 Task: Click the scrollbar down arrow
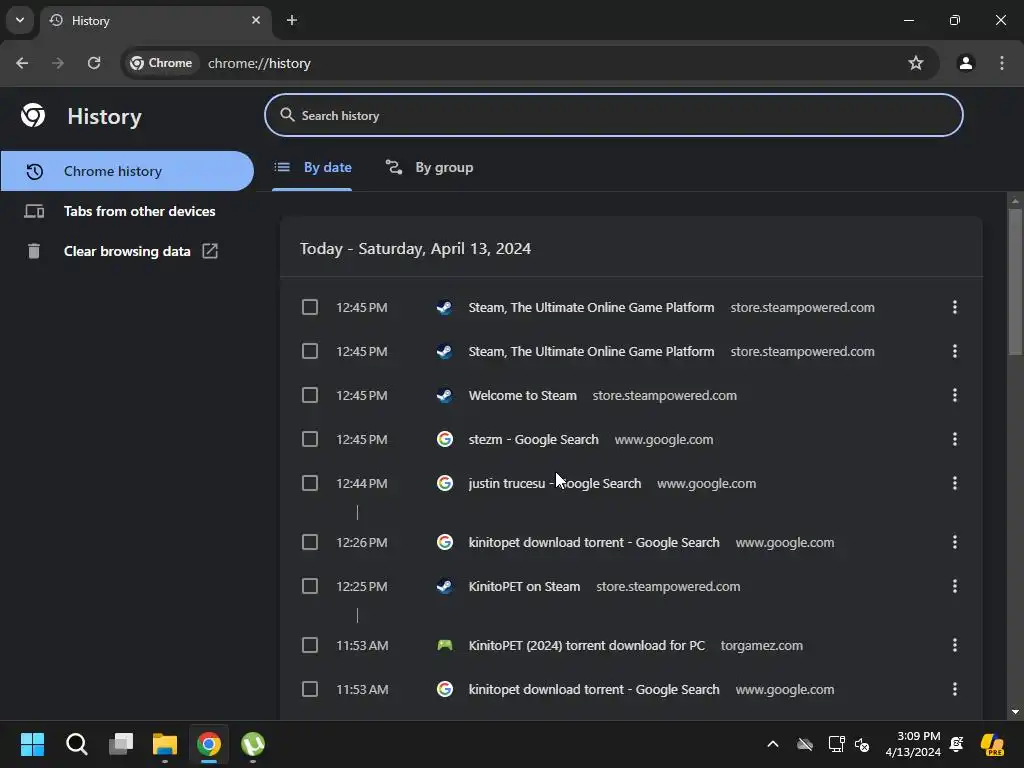pos(1015,712)
